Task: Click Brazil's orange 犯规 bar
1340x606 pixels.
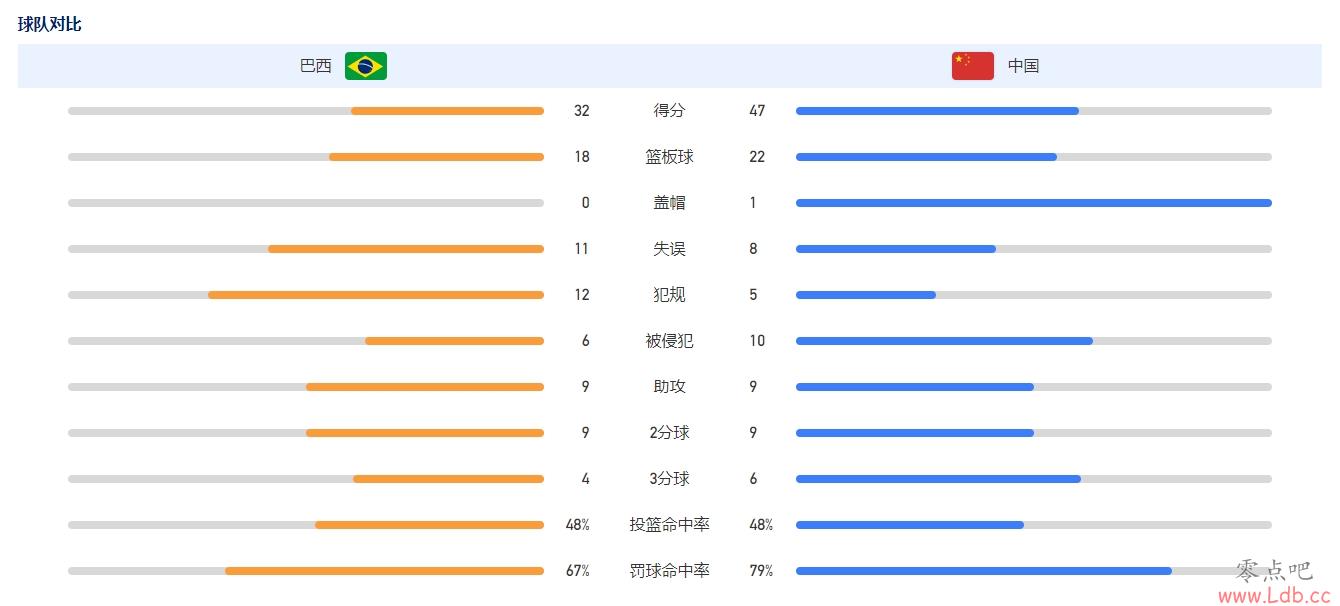Action: 376,295
